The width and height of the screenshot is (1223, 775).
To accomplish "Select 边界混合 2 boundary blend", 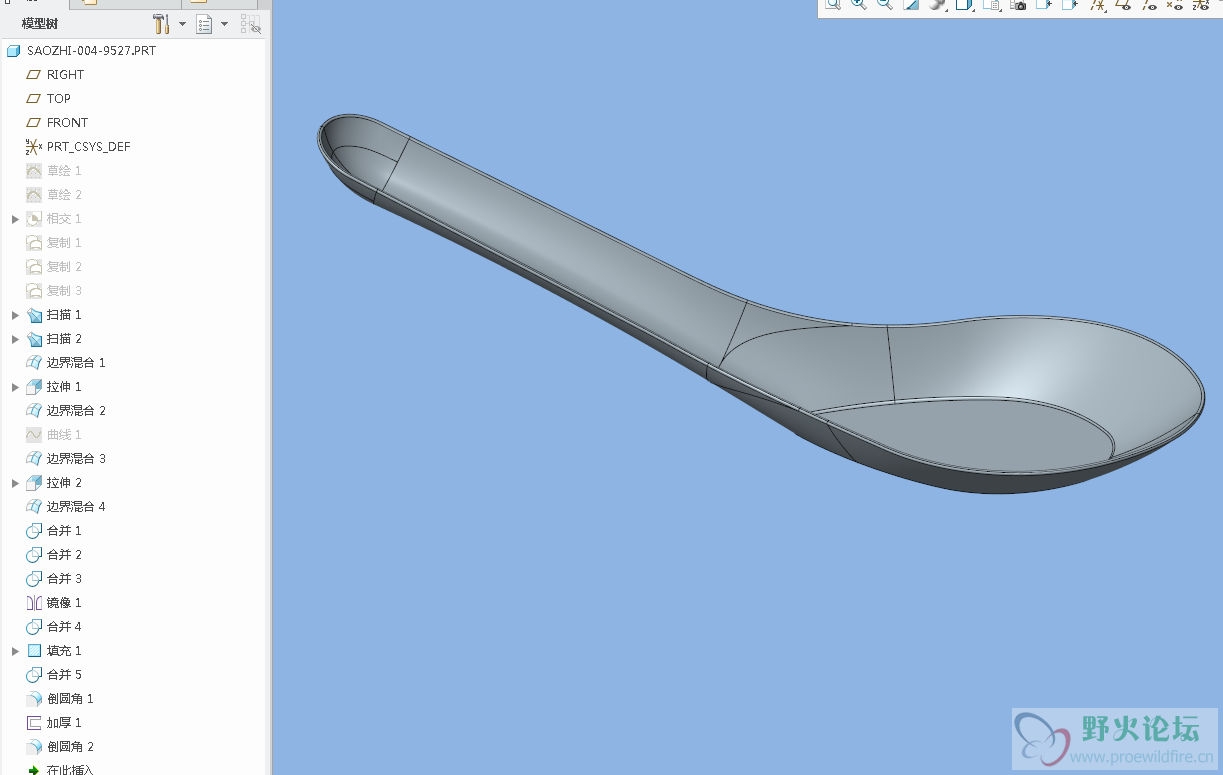I will (x=66, y=410).
